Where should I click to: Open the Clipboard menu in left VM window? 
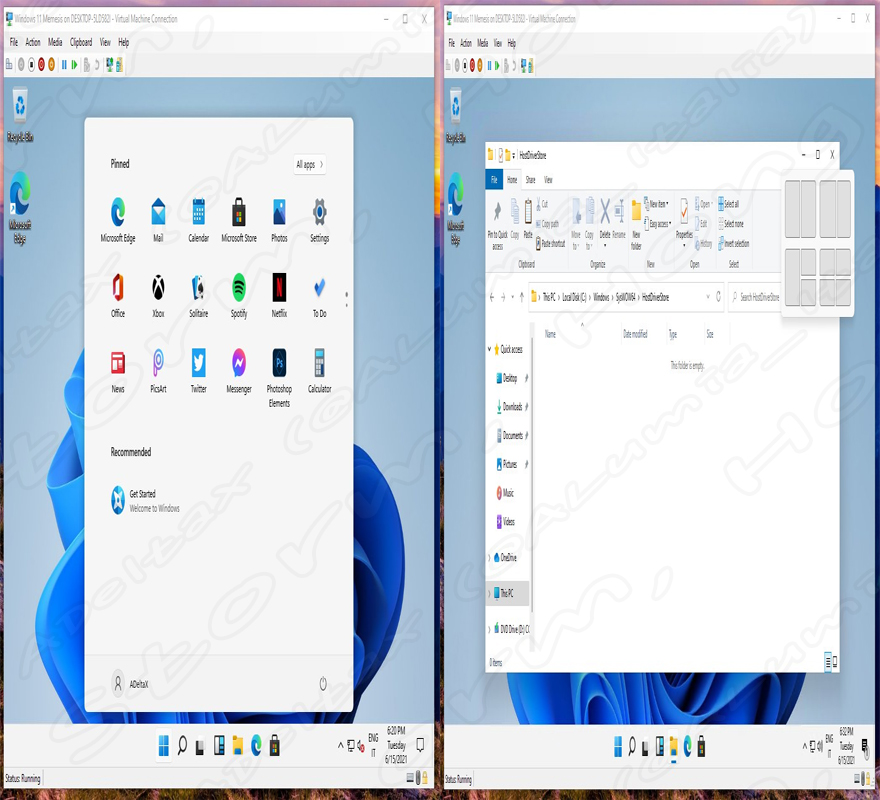(x=81, y=42)
